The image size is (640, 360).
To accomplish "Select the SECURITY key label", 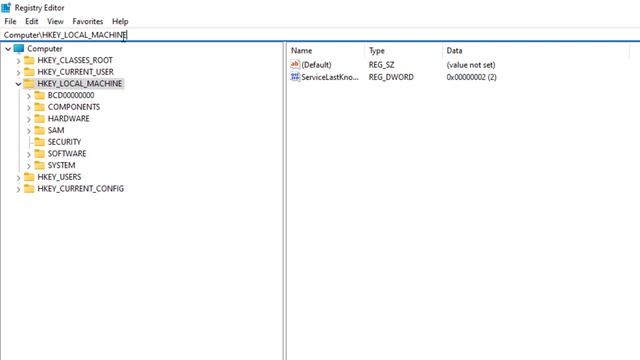I will (64, 142).
